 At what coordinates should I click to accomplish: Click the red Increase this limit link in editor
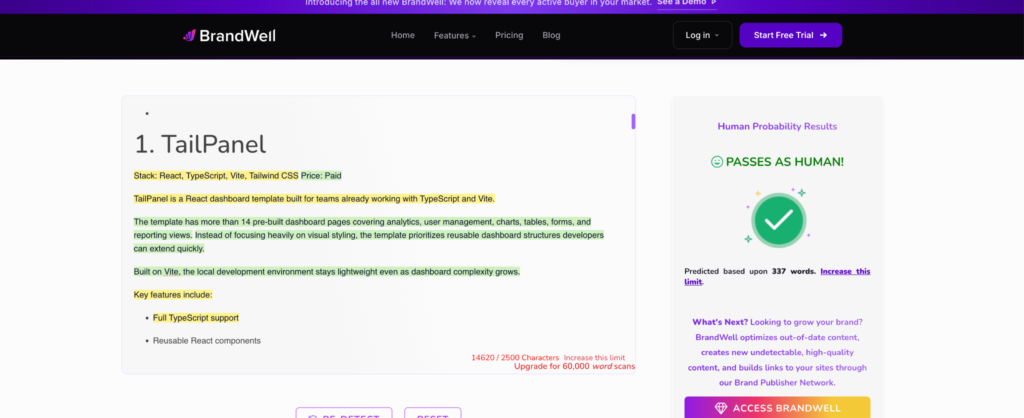pos(594,358)
